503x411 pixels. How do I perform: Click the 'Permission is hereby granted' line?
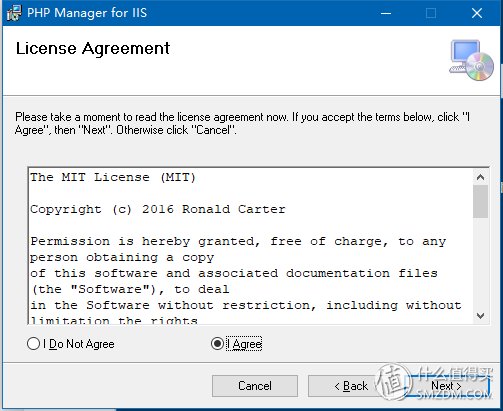tap(238, 241)
